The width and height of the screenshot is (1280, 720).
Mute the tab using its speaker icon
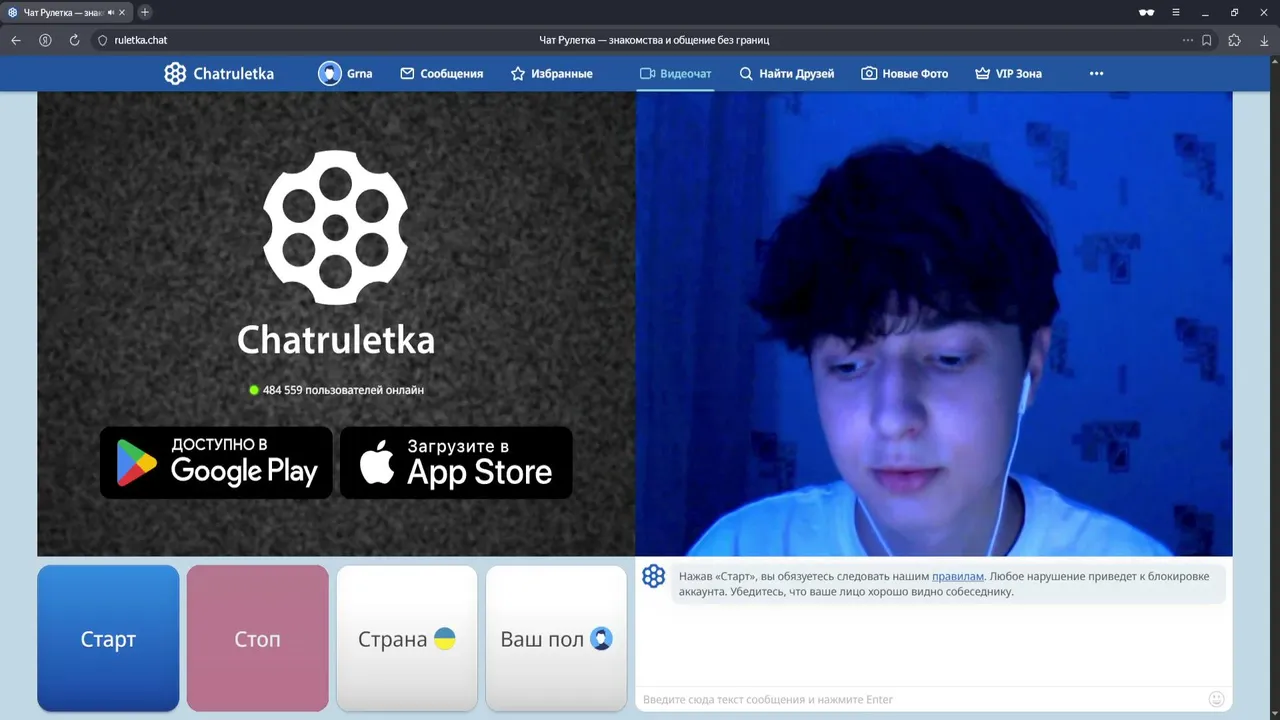click(x=111, y=12)
